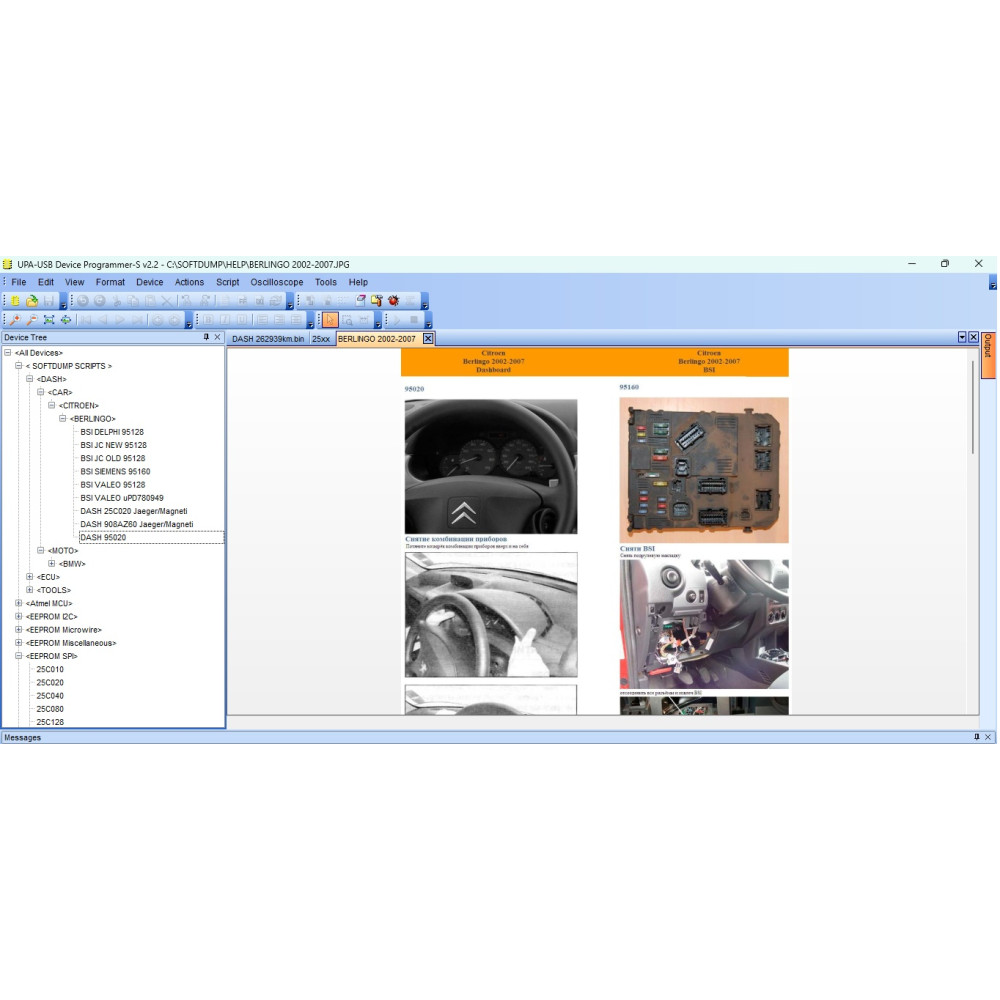This screenshot has width=1000, height=1000.
Task: Select BSI SIEMENS 95160 script
Action: tap(115, 471)
